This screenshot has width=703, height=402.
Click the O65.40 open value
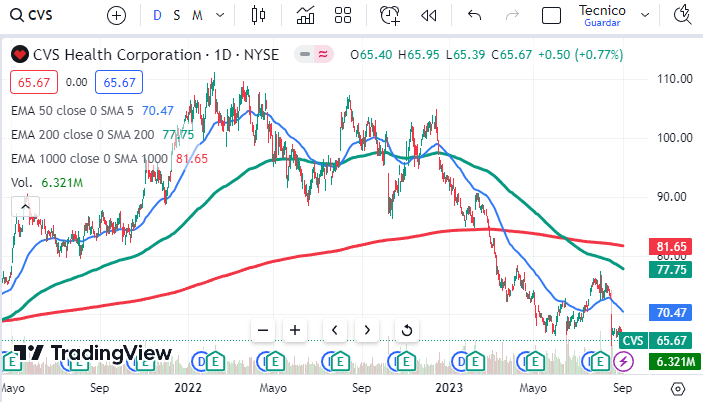[x=371, y=55]
